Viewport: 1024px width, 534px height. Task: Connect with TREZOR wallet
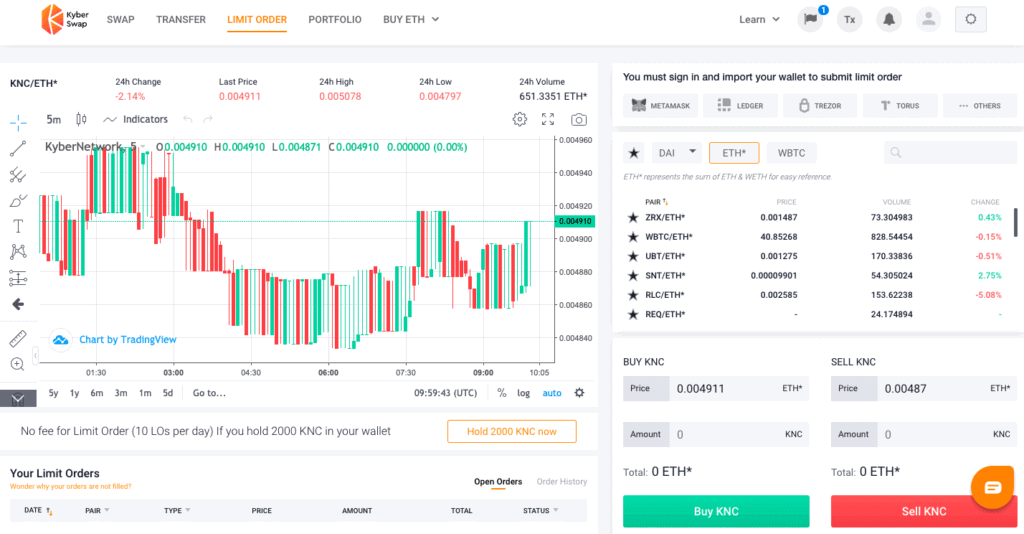click(x=820, y=106)
